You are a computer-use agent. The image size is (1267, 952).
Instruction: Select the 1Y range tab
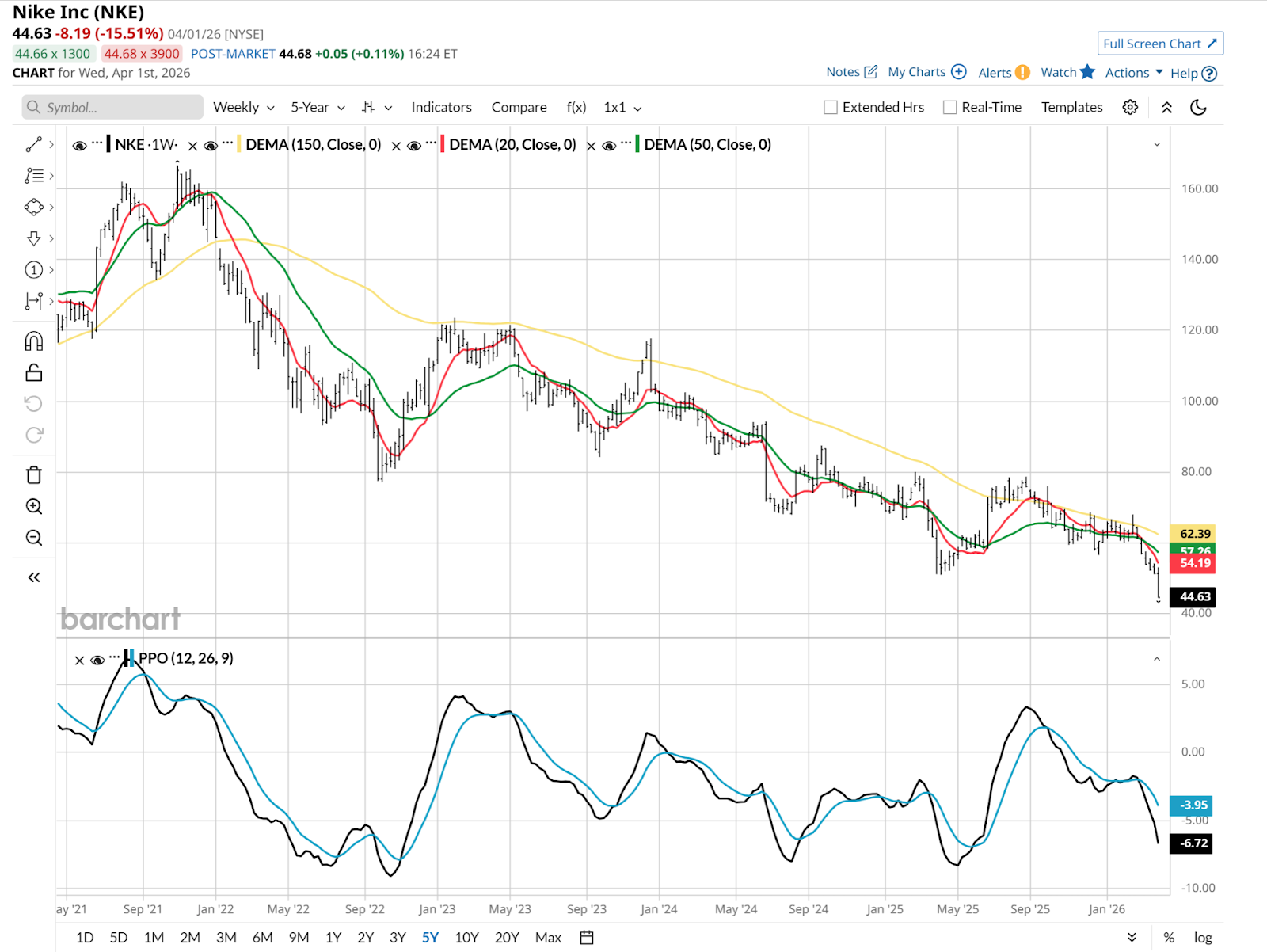[x=333, y=938]
